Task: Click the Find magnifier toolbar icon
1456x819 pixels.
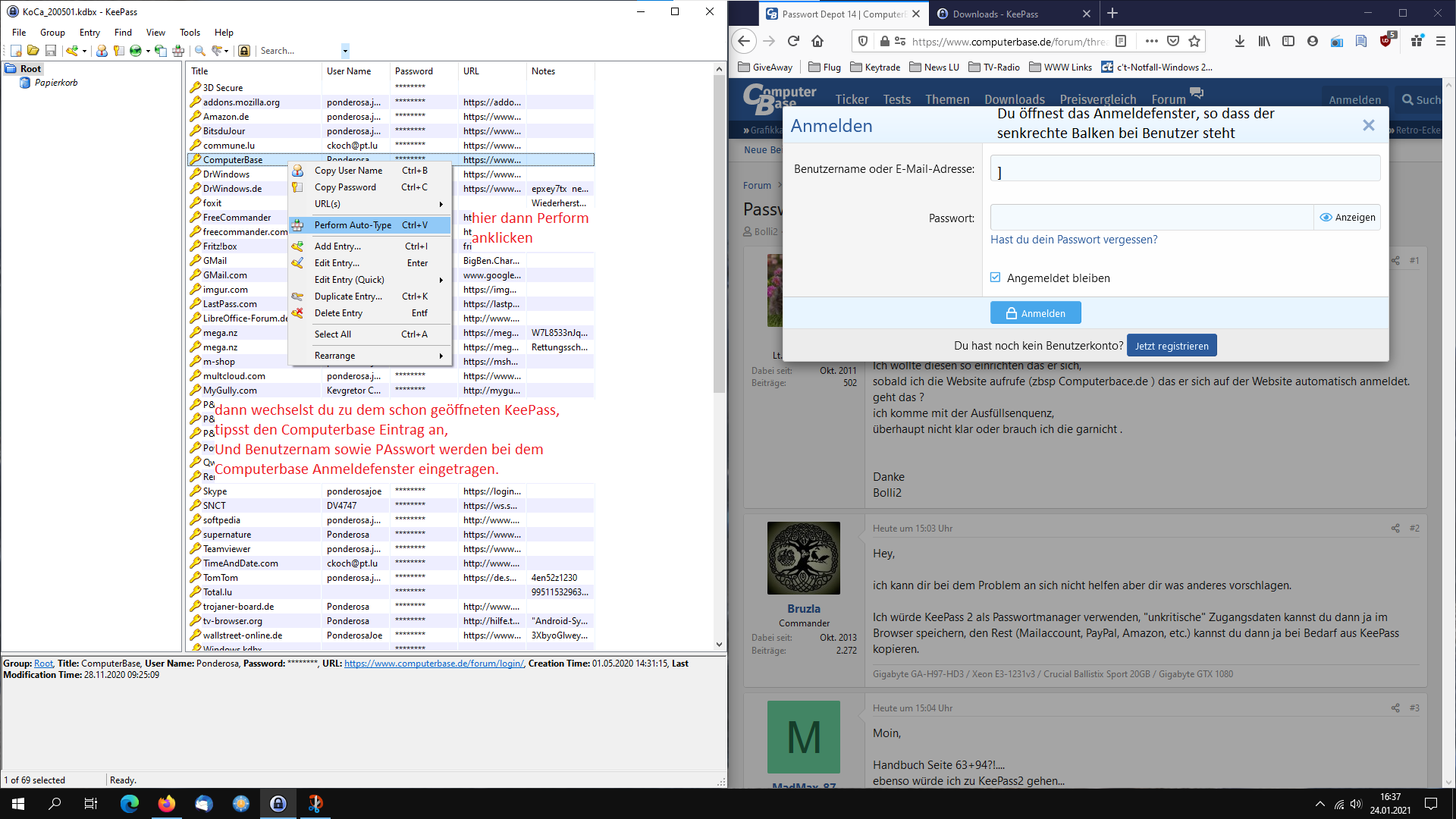Action: 200,51
